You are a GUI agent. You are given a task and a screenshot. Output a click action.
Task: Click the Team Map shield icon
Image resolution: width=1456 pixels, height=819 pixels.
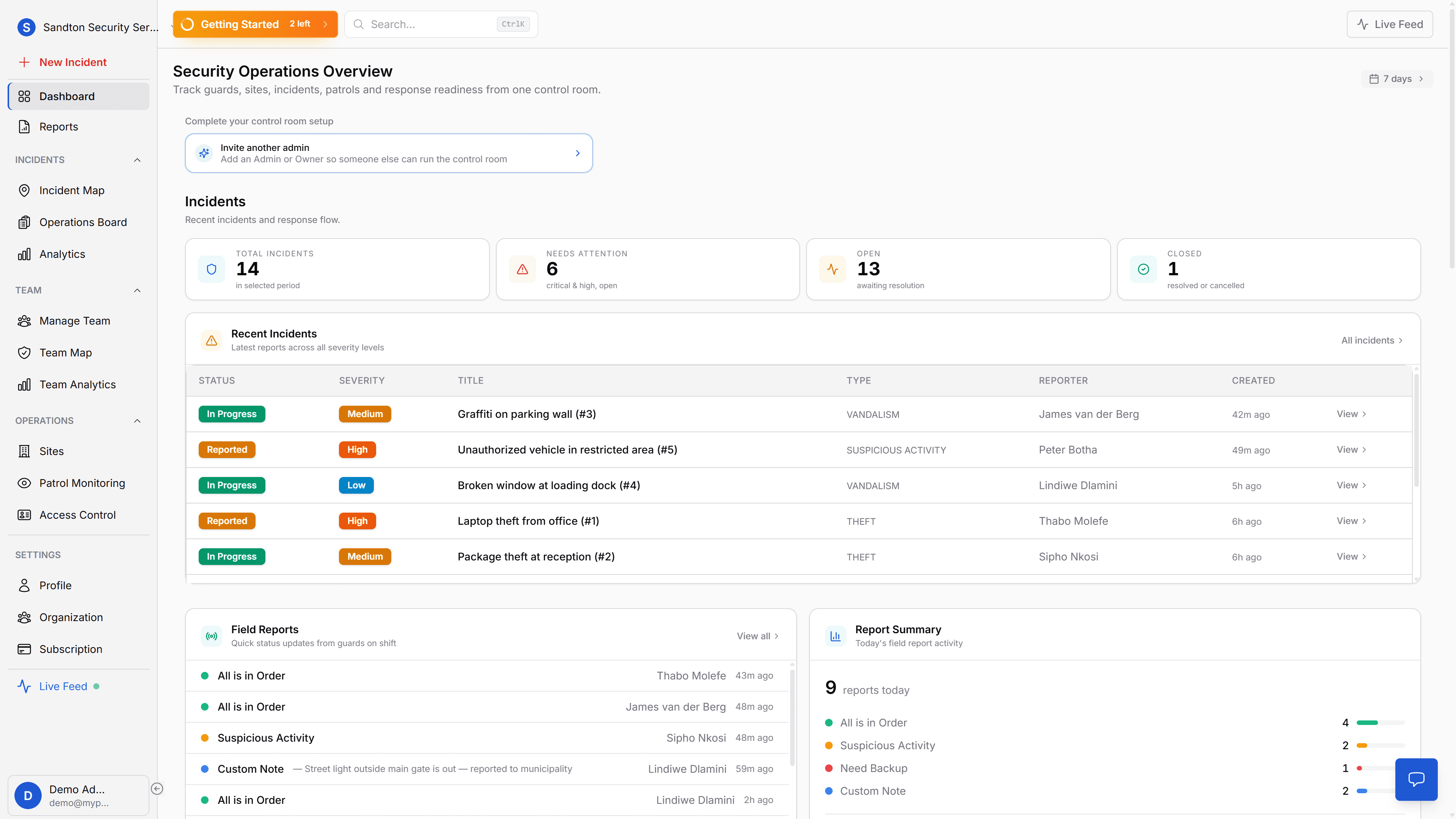point(24,352)
